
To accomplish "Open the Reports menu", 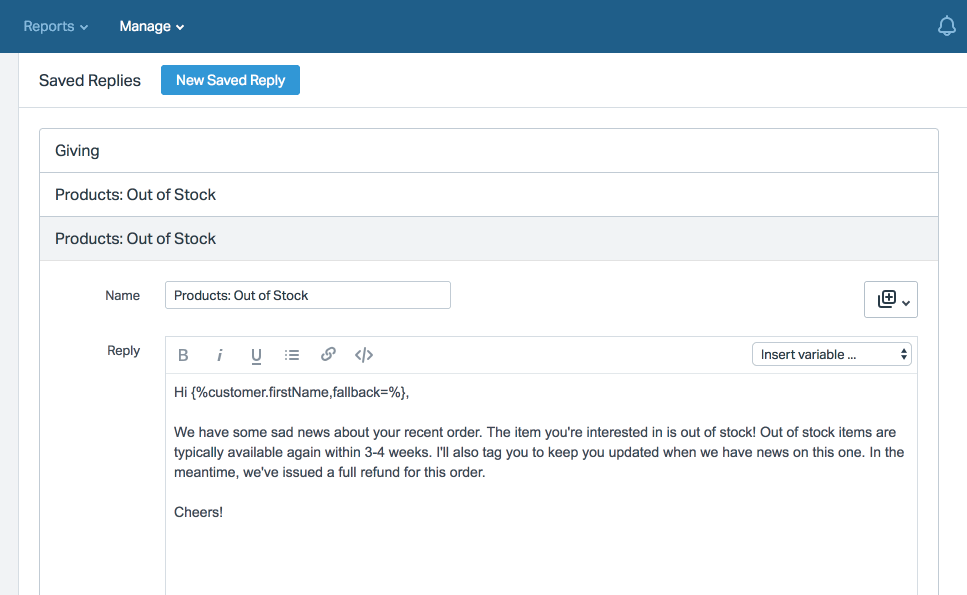I will point(56,27).
